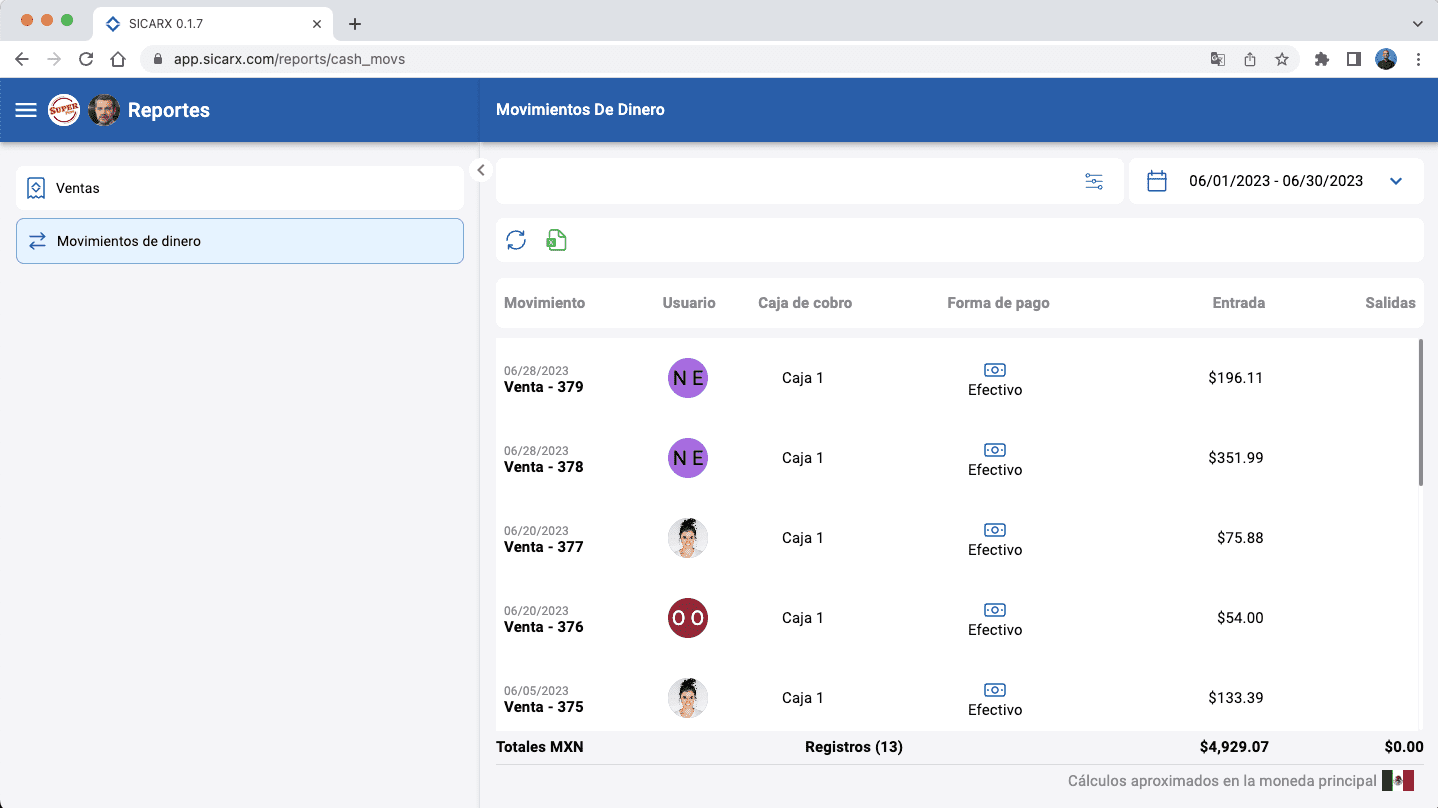
Task: Click the Super store logo icon
Action: click(64, 110)
